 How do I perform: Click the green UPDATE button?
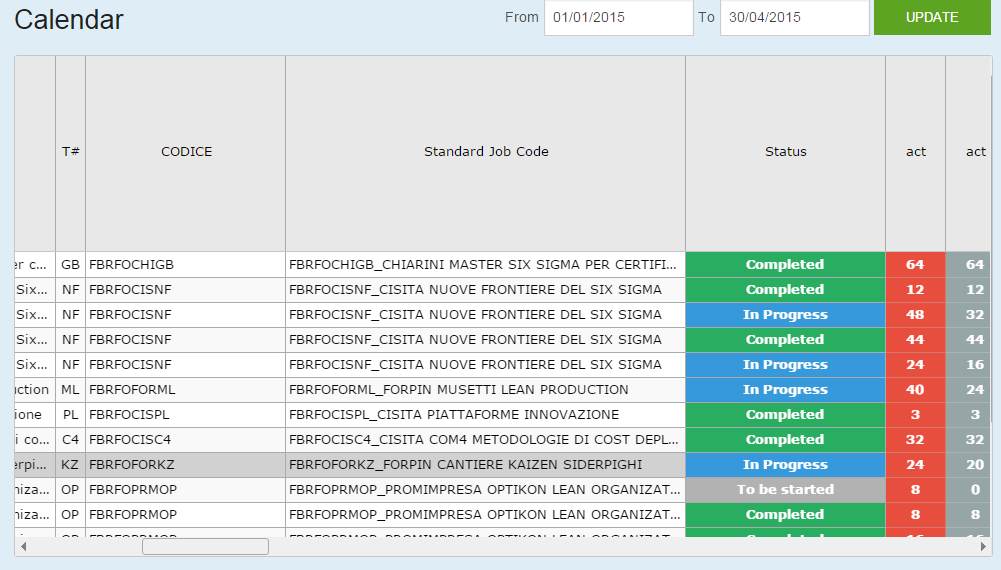pyautogui.click(x=931, y=18)
